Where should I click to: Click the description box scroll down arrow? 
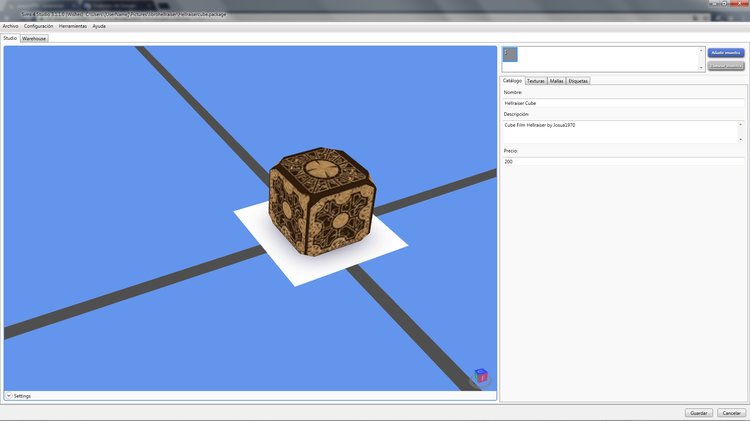pyautogui.click(x=741, y=139)
